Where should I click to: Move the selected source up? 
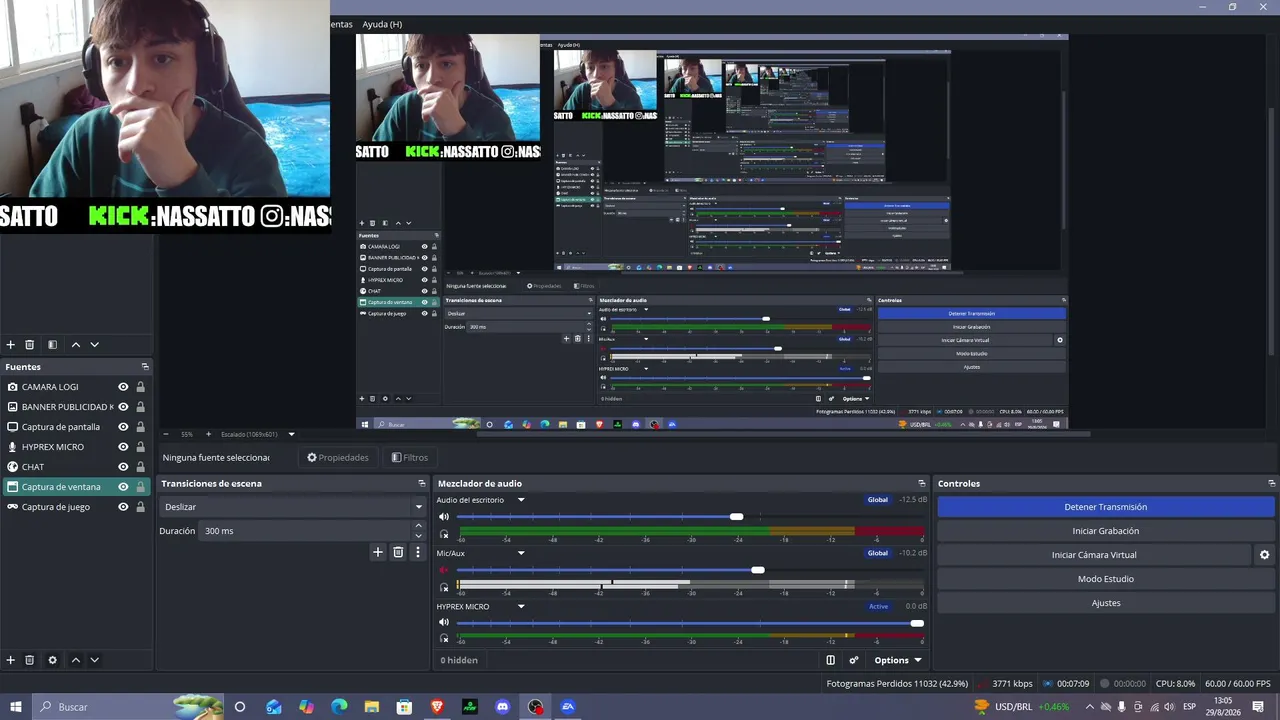click(76, 660)
